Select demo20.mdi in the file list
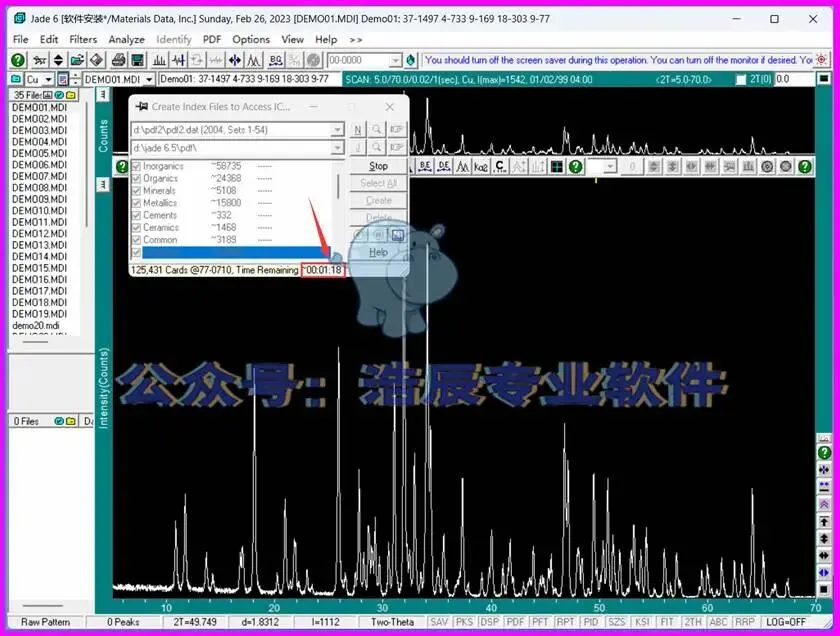 pyautogui.click(x=36, y=325)
